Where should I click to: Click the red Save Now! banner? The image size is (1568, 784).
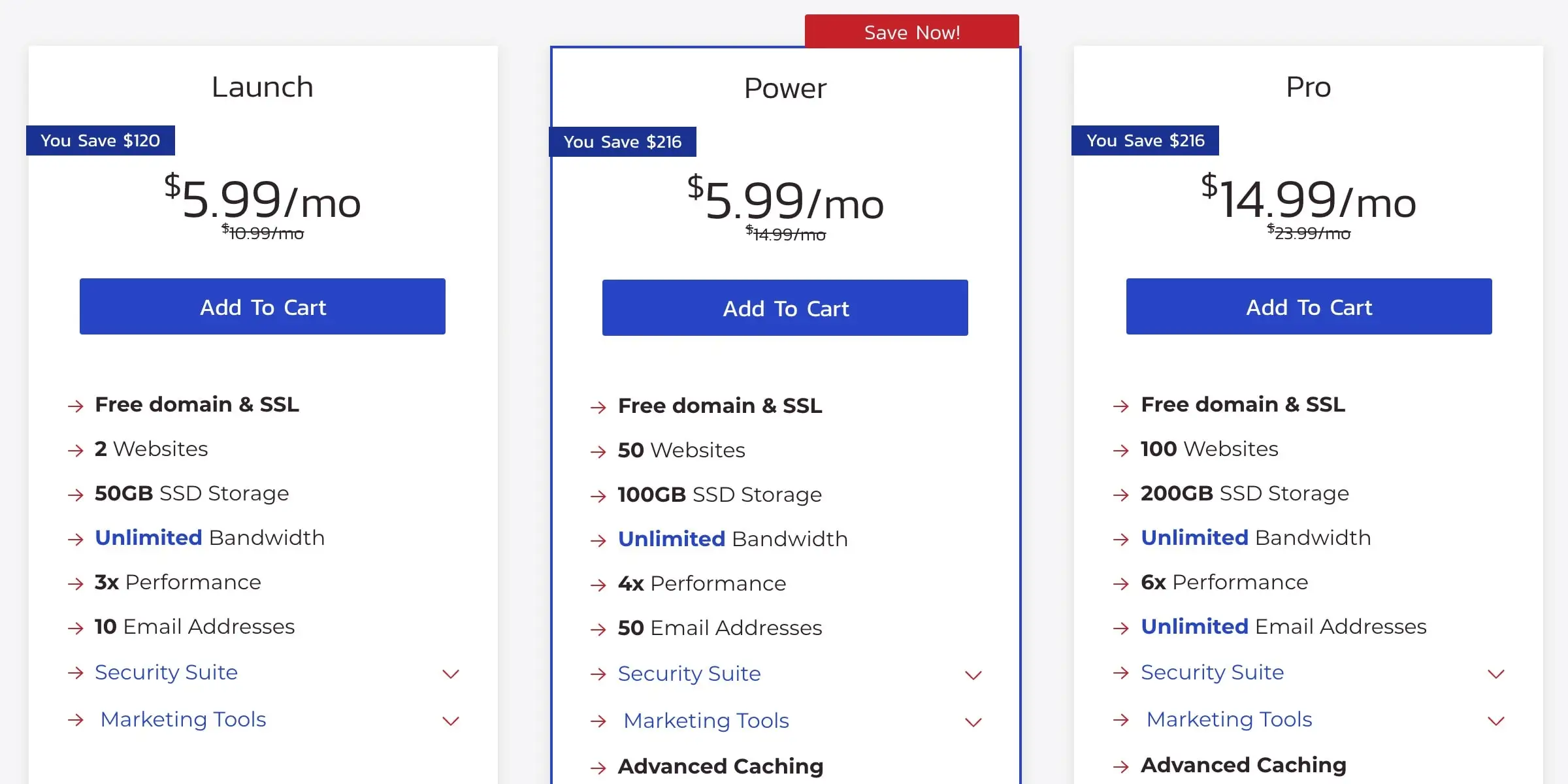[911, 32]
